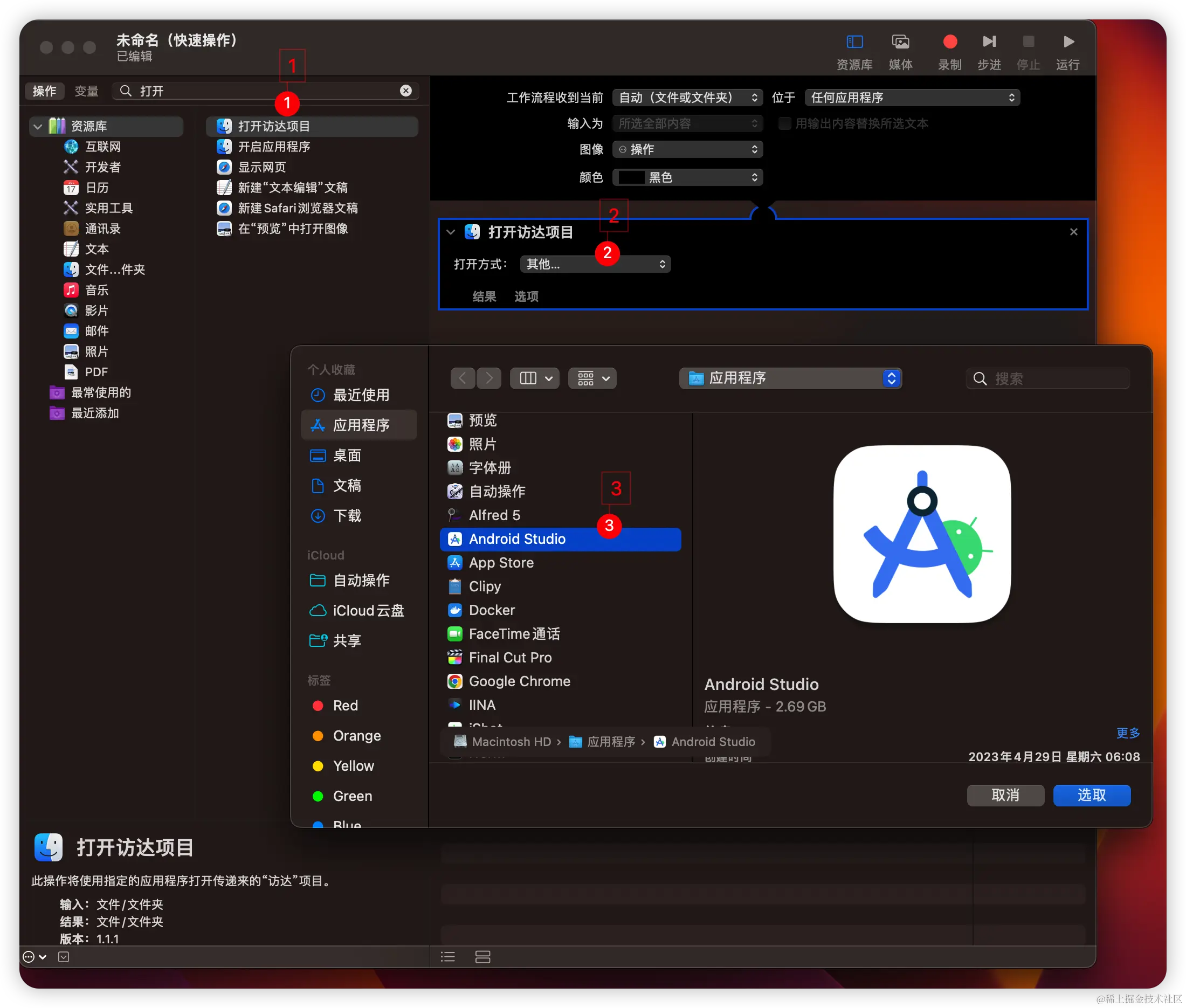Remove the Open Finder Items action

click(1073, 231)
